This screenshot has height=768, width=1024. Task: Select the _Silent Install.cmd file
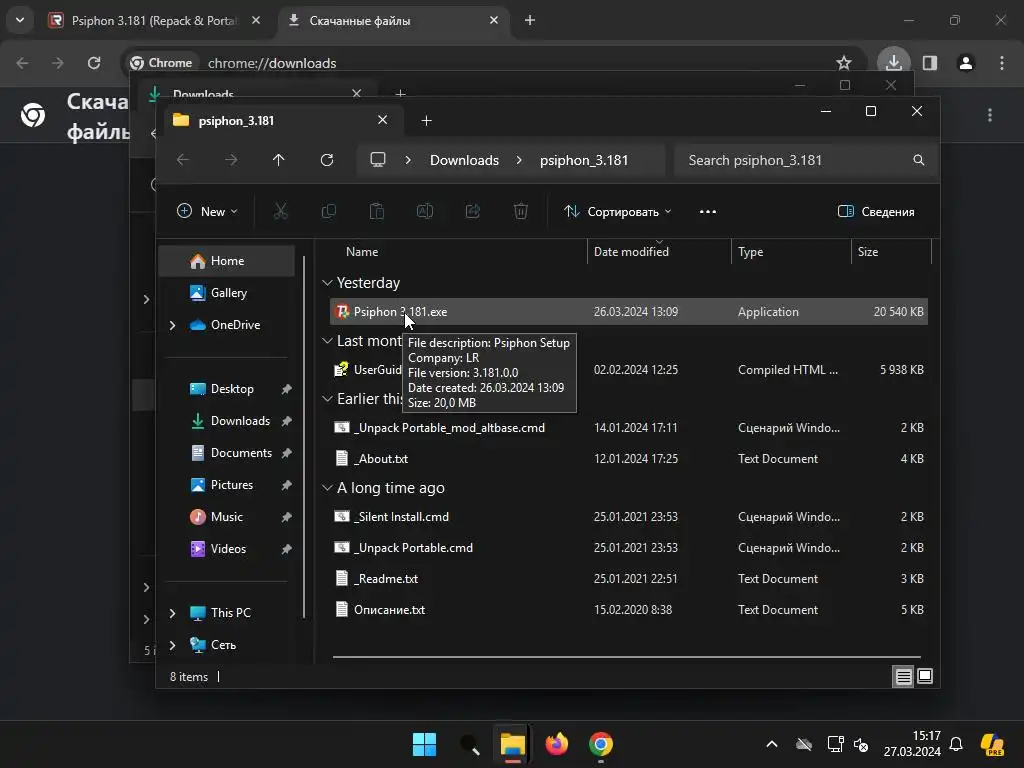pos(628,517)
